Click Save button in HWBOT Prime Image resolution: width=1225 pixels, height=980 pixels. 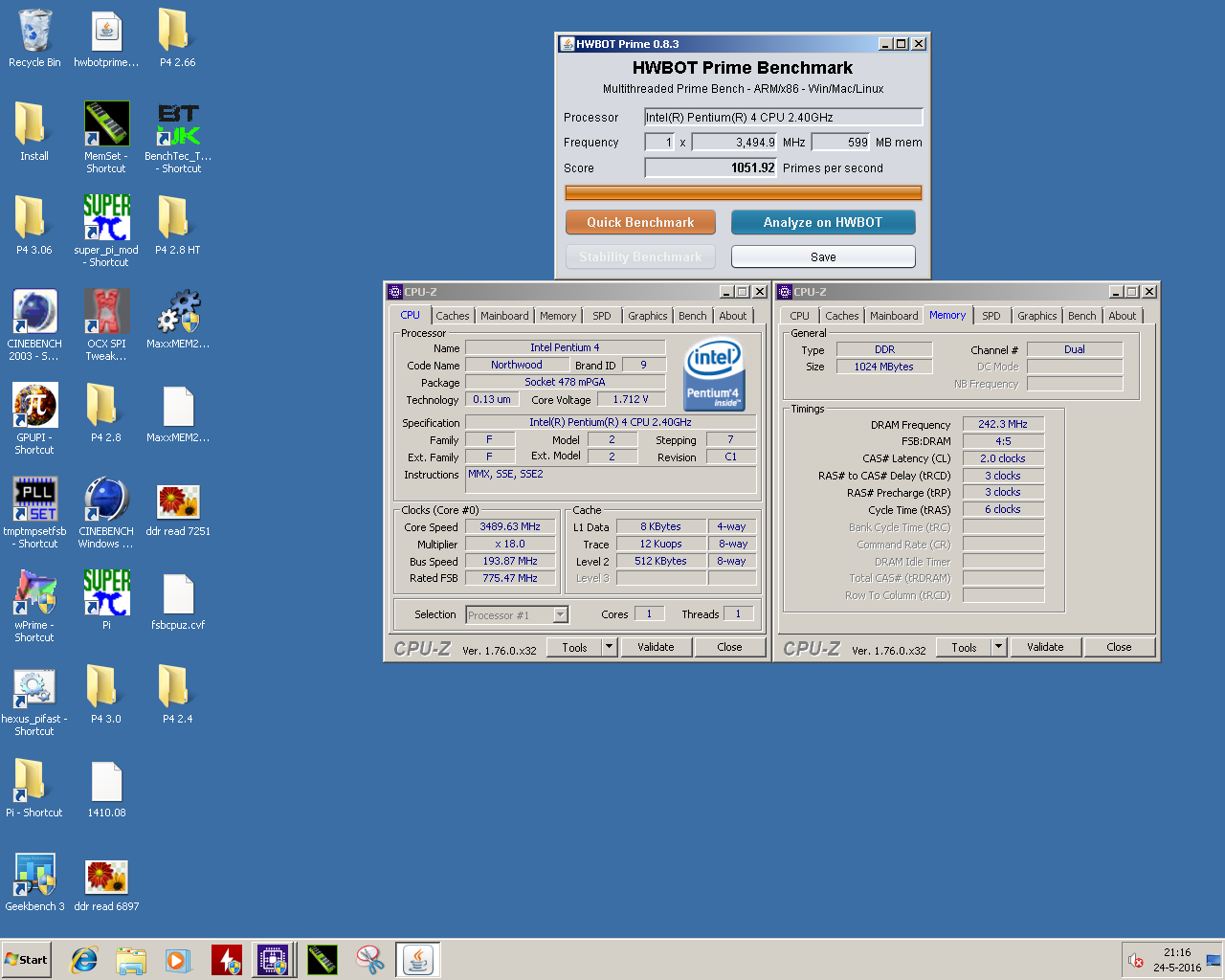823,256
